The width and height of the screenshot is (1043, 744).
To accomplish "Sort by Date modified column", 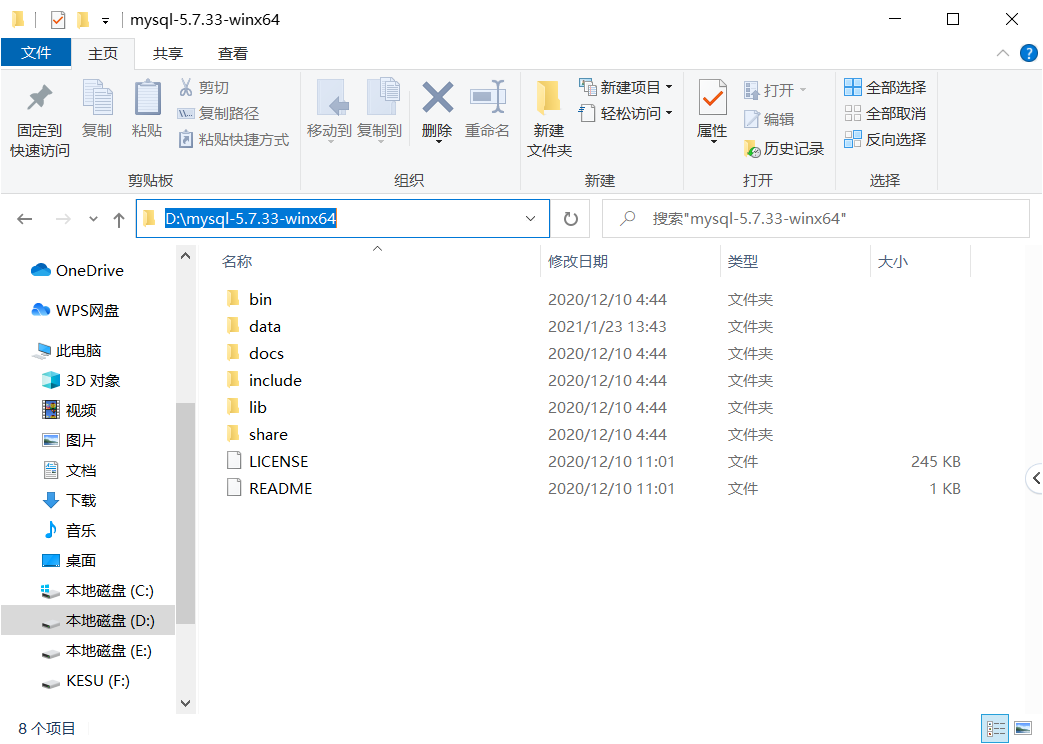I will [631, 262].
